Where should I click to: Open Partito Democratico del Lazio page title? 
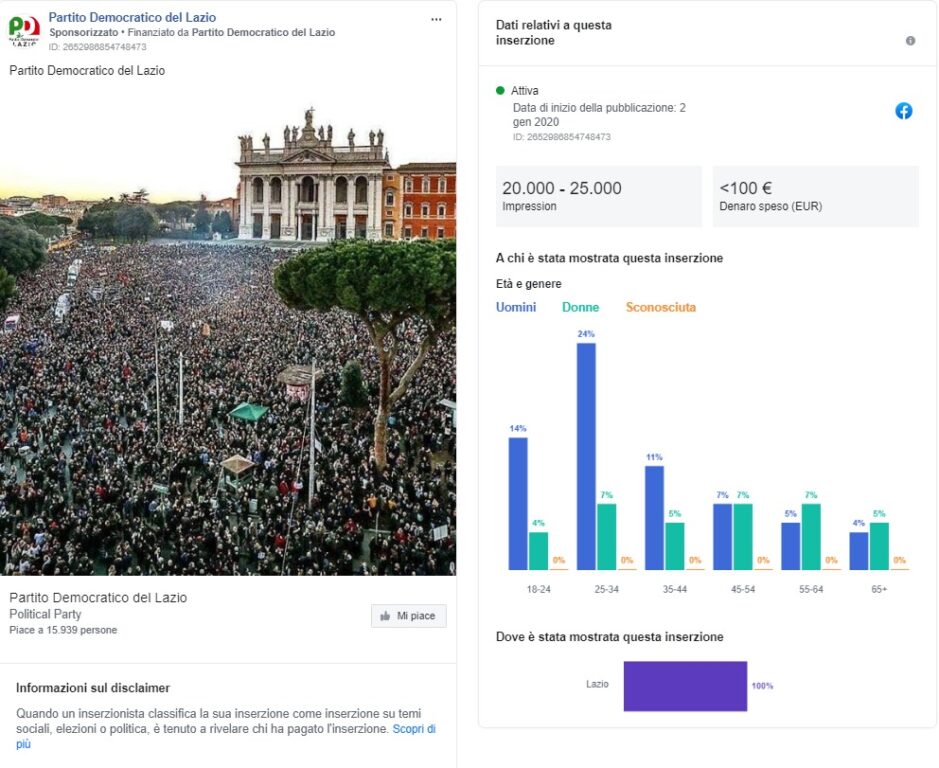(132, 17)
